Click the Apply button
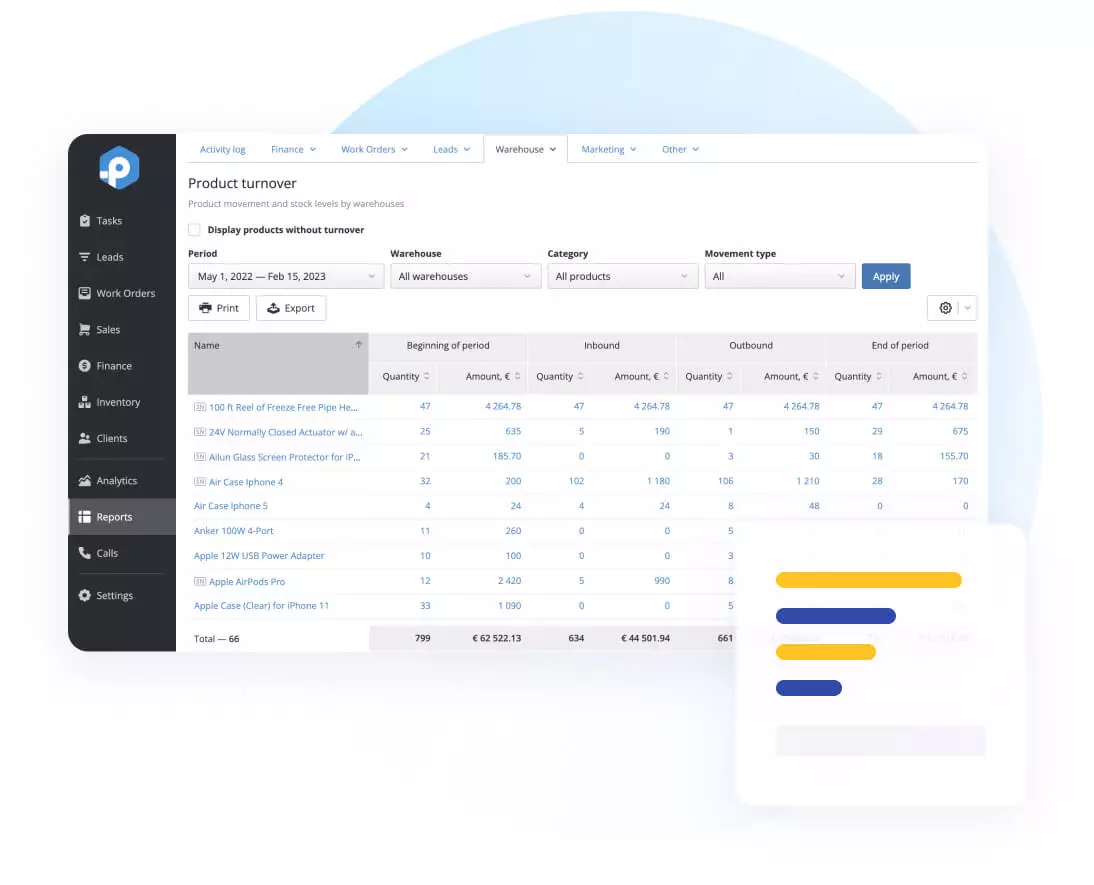 pyautogui.click(x=886, y=275)
